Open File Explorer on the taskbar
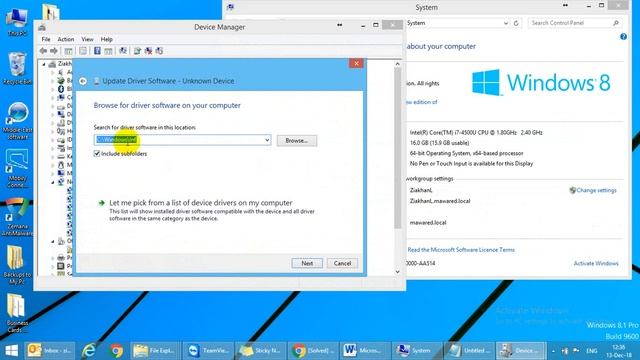This screenshot has height=360, width=640. click(x=155, y=350)
